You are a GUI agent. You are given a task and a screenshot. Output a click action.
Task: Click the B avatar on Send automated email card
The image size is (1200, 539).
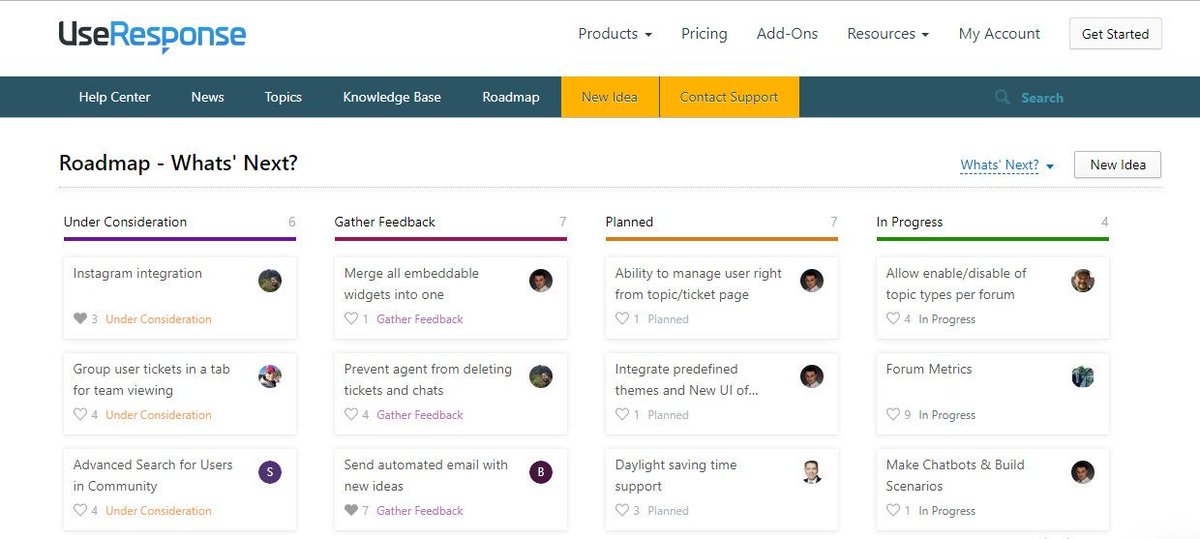[x=540, y=472]
